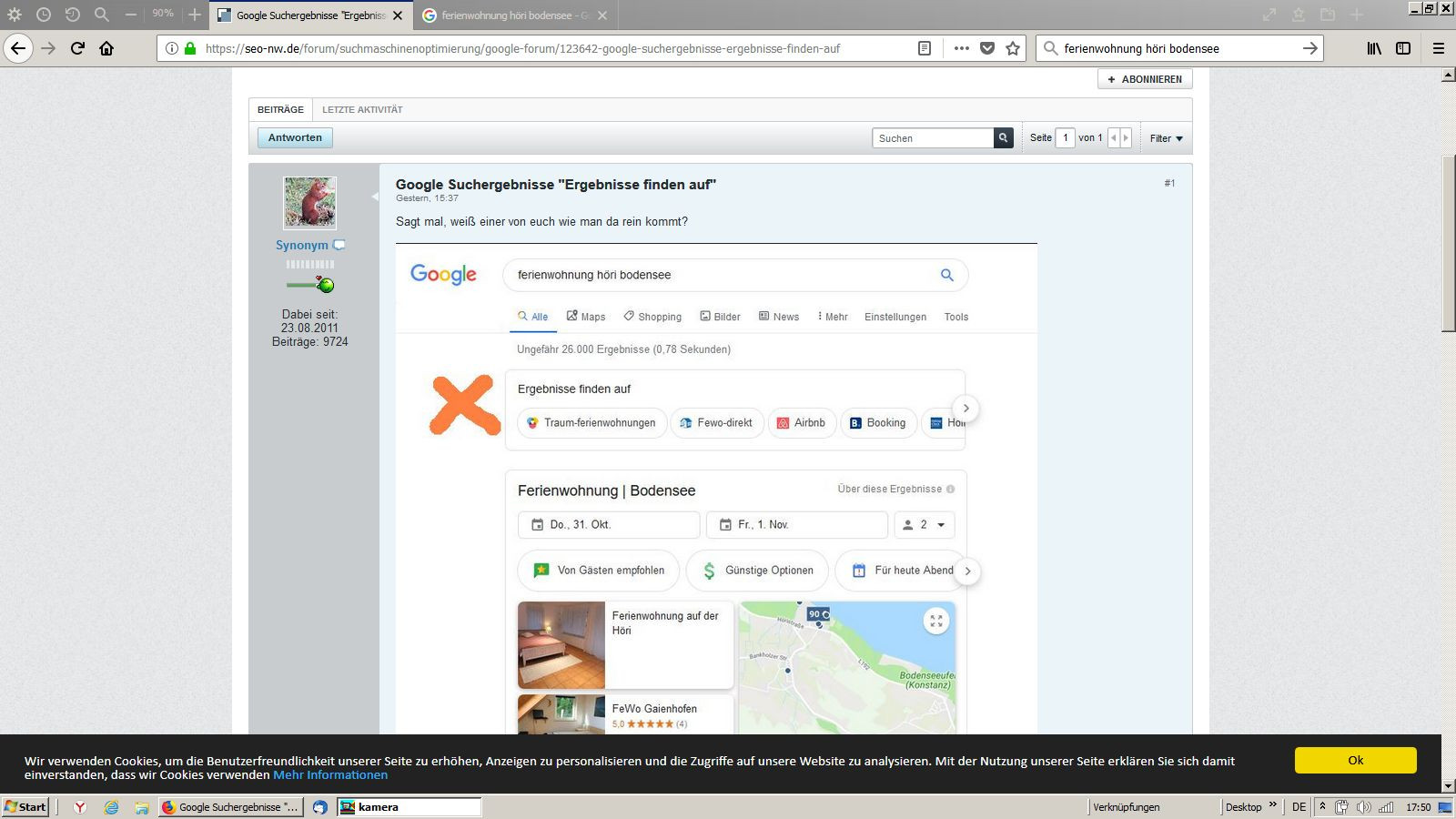Open page actions three-dots menu
Viewport: 1456px width, 819px height.
[961, 48]
